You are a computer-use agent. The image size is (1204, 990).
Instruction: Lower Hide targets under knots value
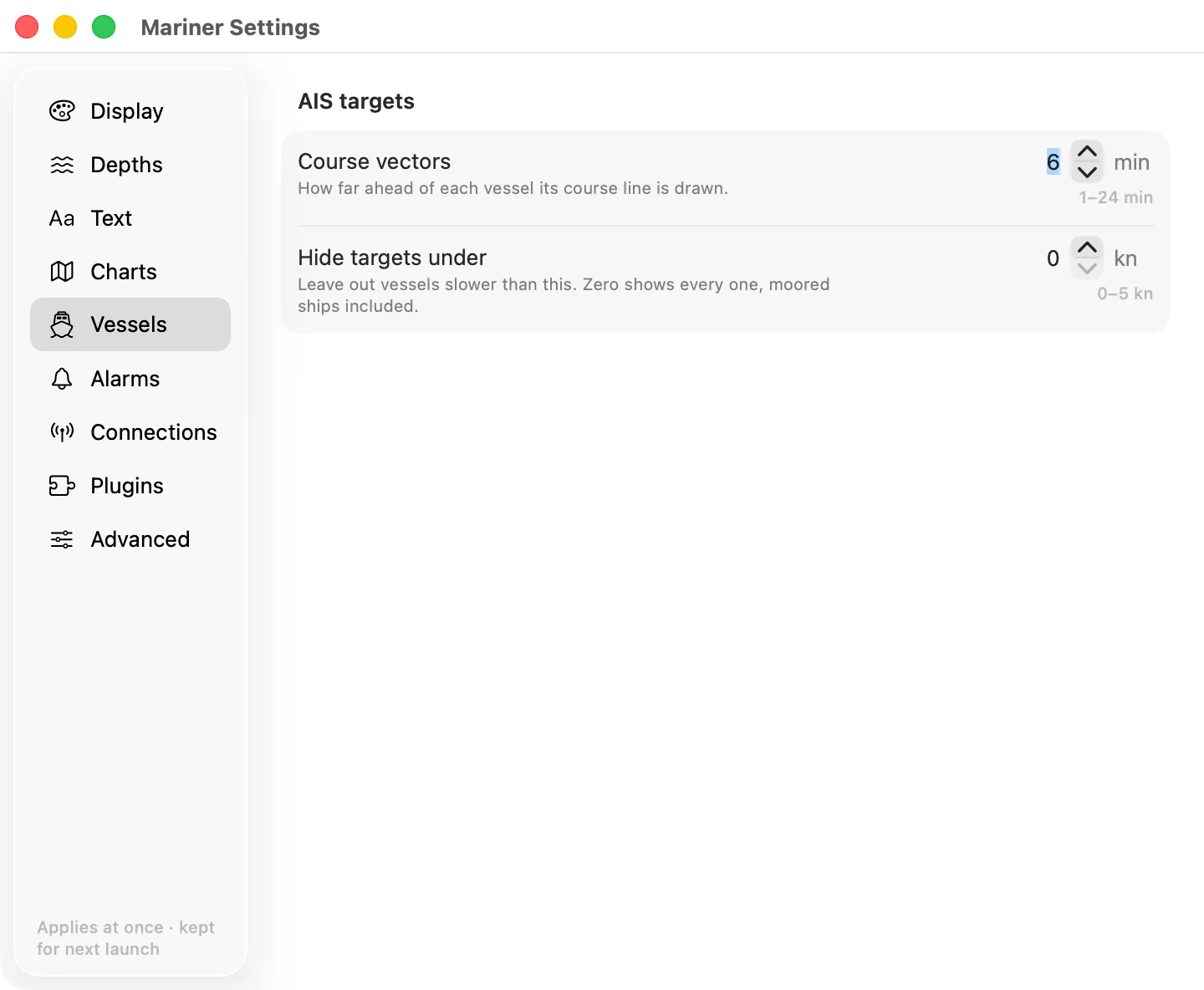click(x=1087, y=268)
